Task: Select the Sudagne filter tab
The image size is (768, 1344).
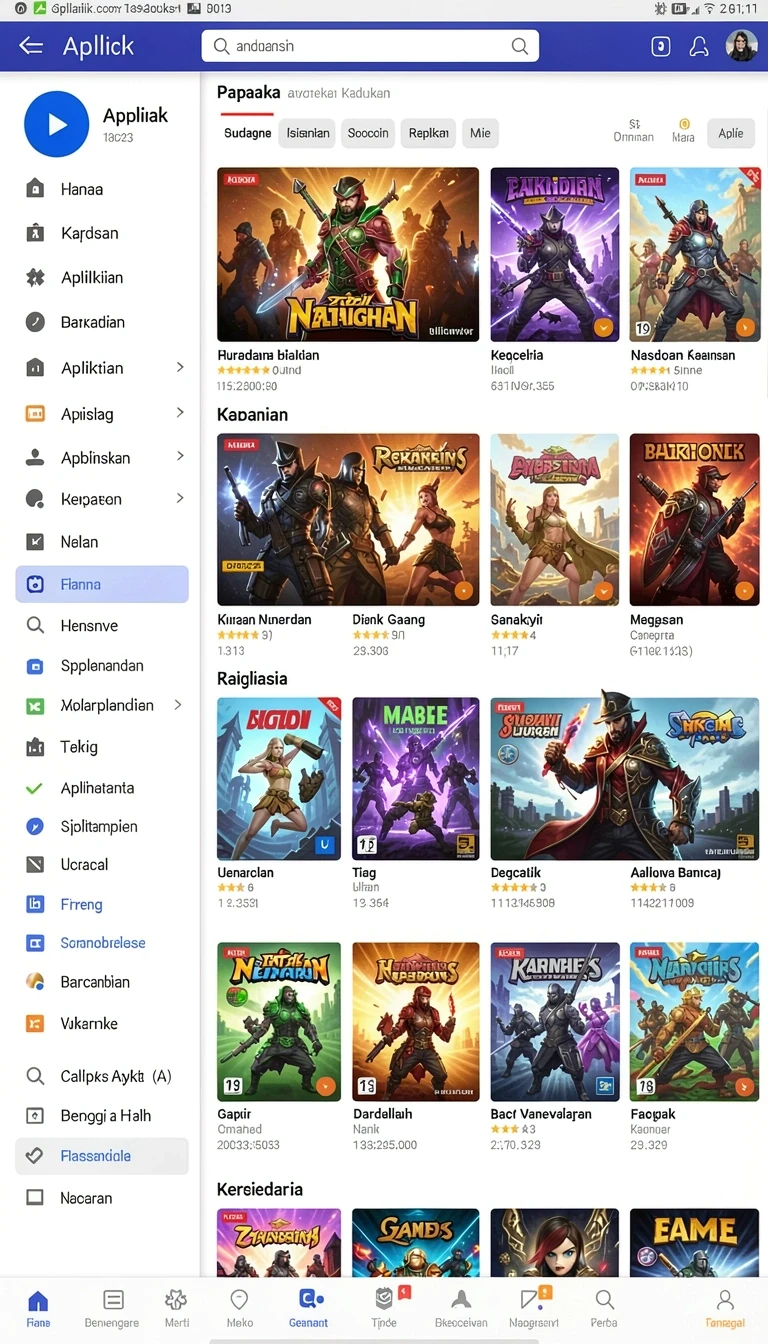Action: tap(247, 133)
